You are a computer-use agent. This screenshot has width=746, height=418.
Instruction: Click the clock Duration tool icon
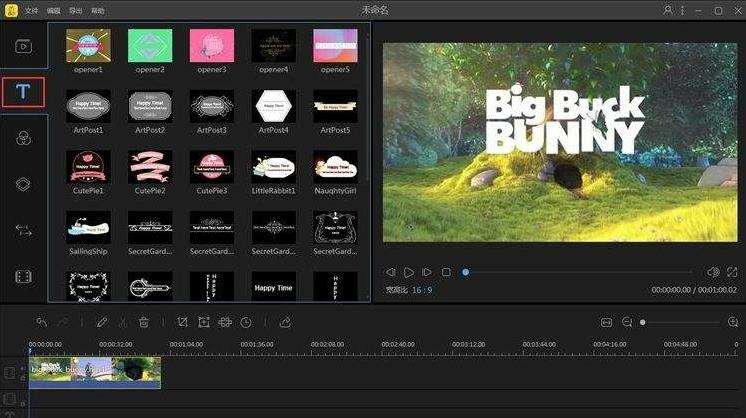coord(246,322)
